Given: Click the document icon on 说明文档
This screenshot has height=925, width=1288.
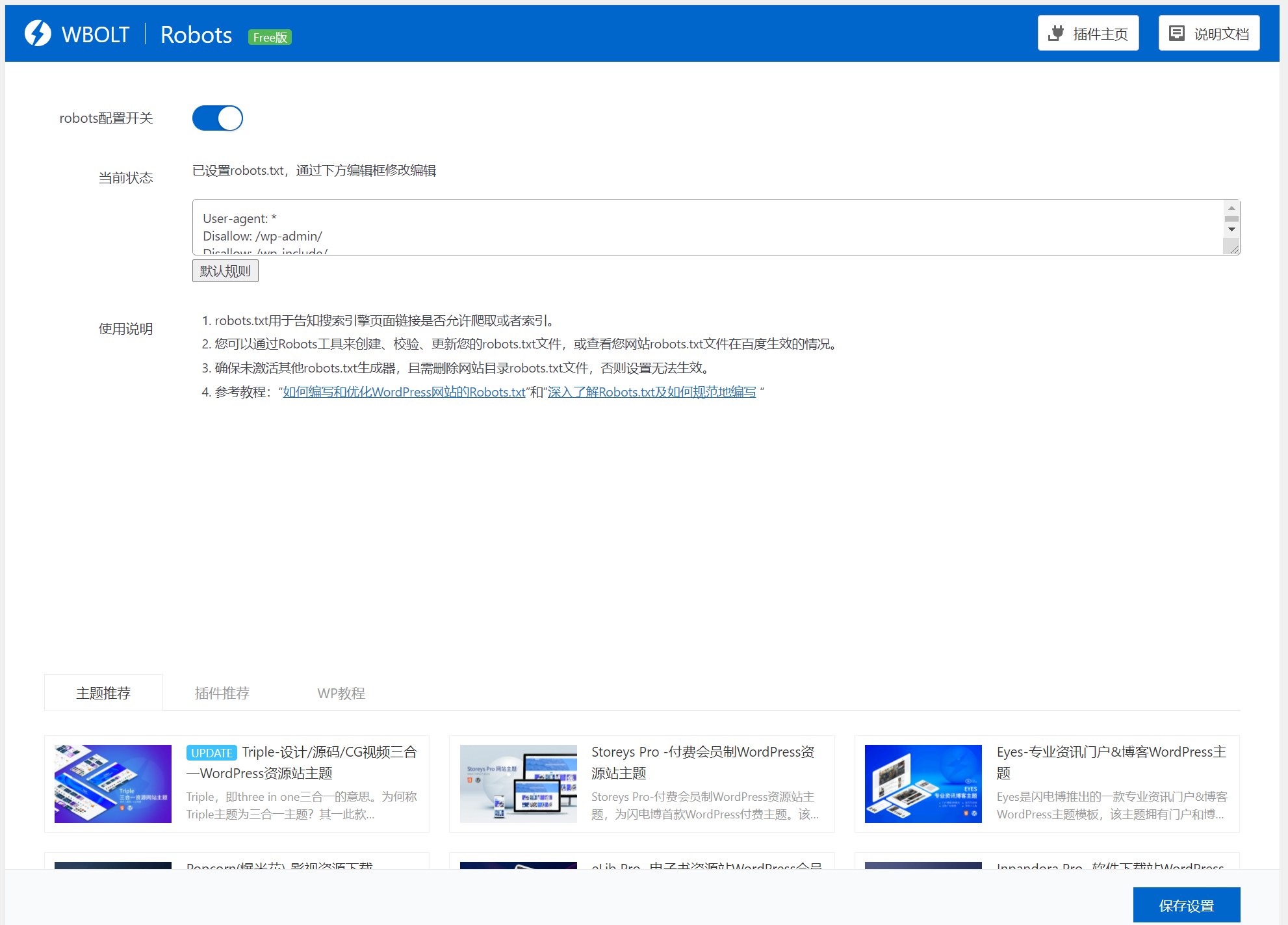Looking at the screenshot, I should pyautogui.click(x=1176, y=33).
